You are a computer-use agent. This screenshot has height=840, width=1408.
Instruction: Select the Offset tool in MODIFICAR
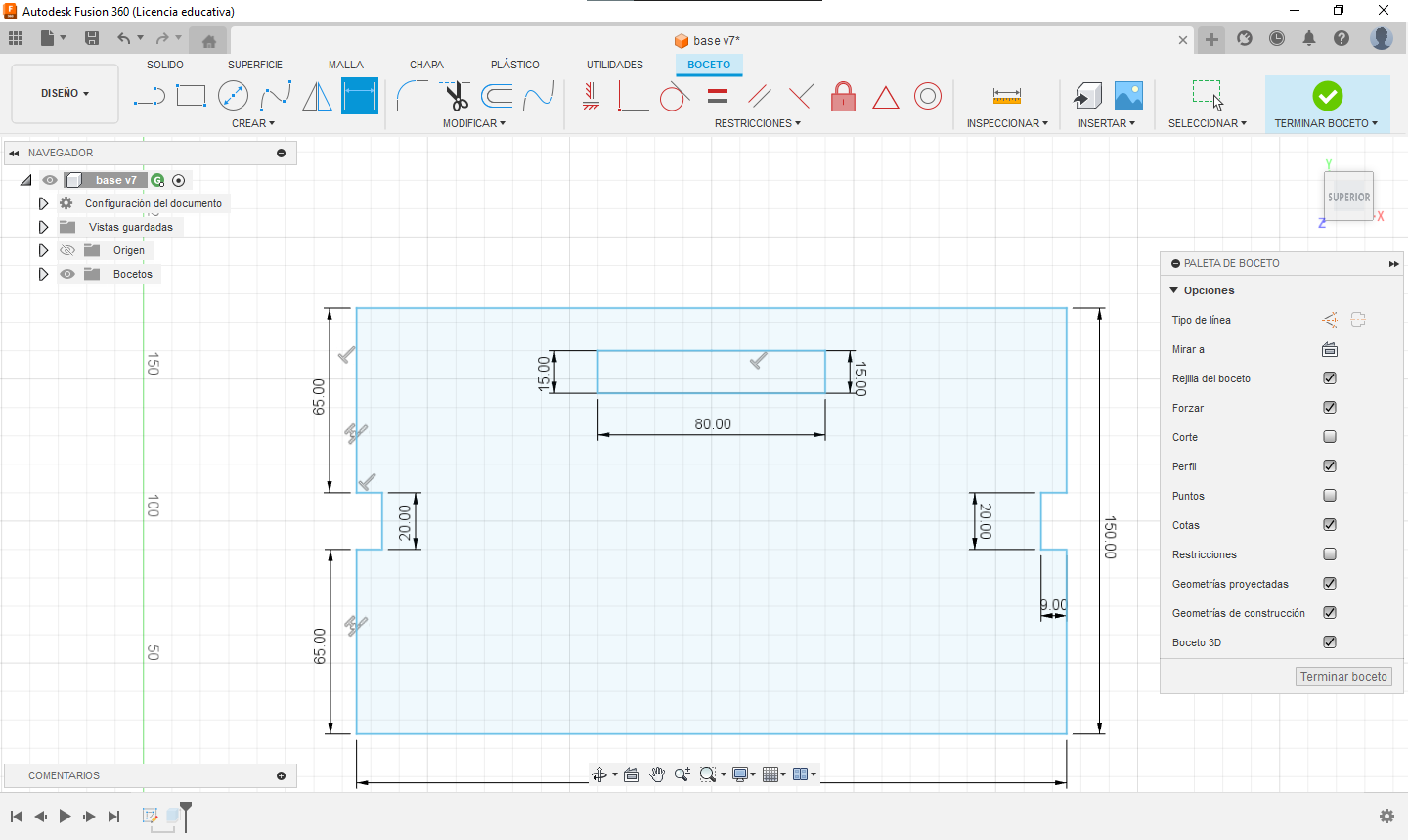coord(497,96)
